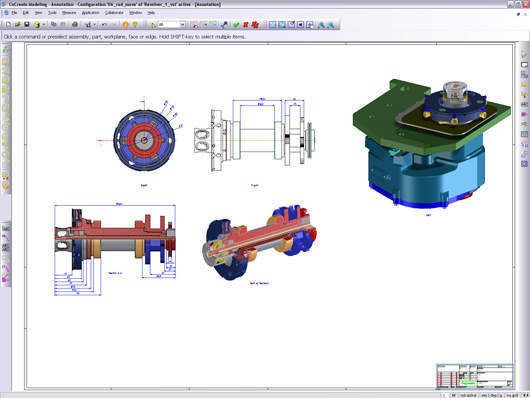Open the Window menu
Image resolution: width=530 pixels, height=398 pixels.
pos(136,13)
